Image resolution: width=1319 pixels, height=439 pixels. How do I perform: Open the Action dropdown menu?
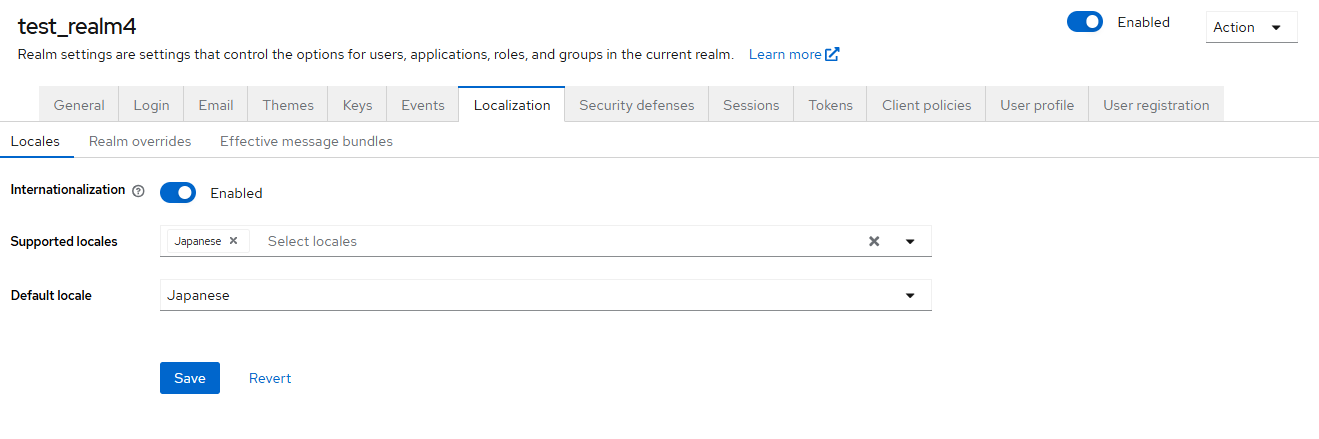coord(1250,27)
